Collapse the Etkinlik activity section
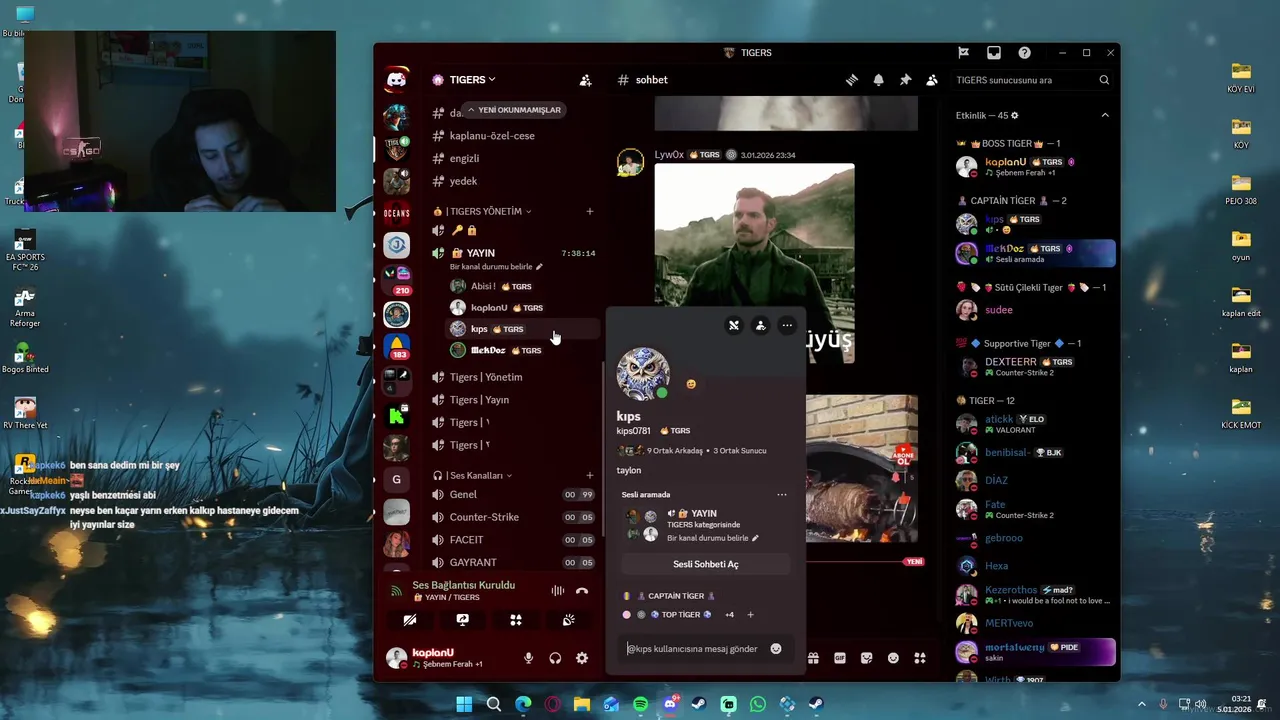This screenshot has width=1280, height=720. 1105,116
